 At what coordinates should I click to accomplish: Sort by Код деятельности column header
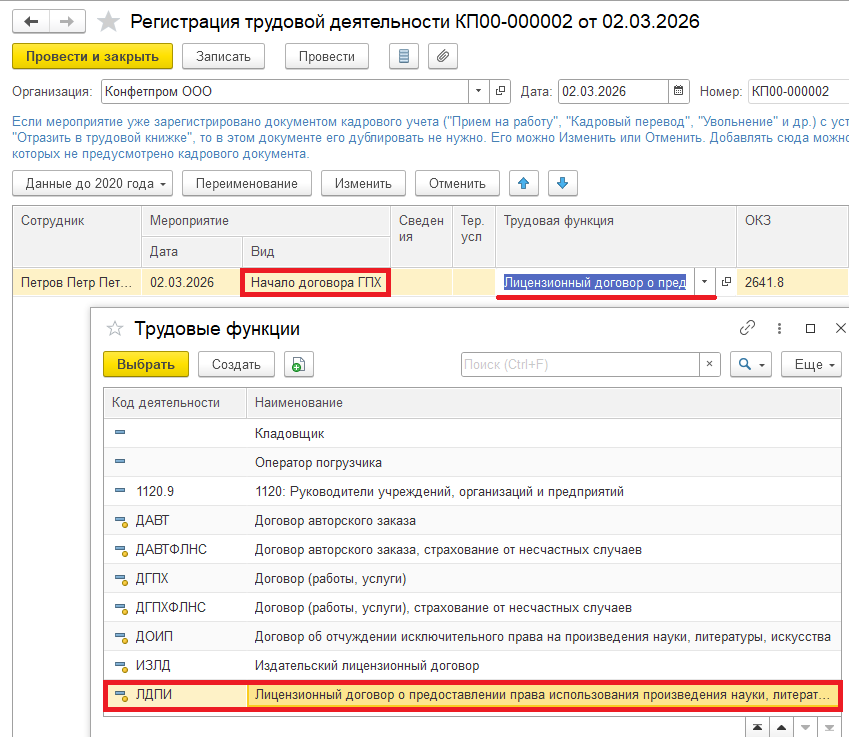tap(175, 403)
